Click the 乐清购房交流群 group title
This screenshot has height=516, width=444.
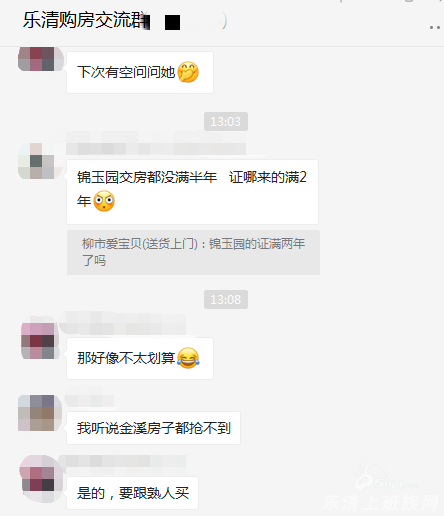(x=86, y=20)
